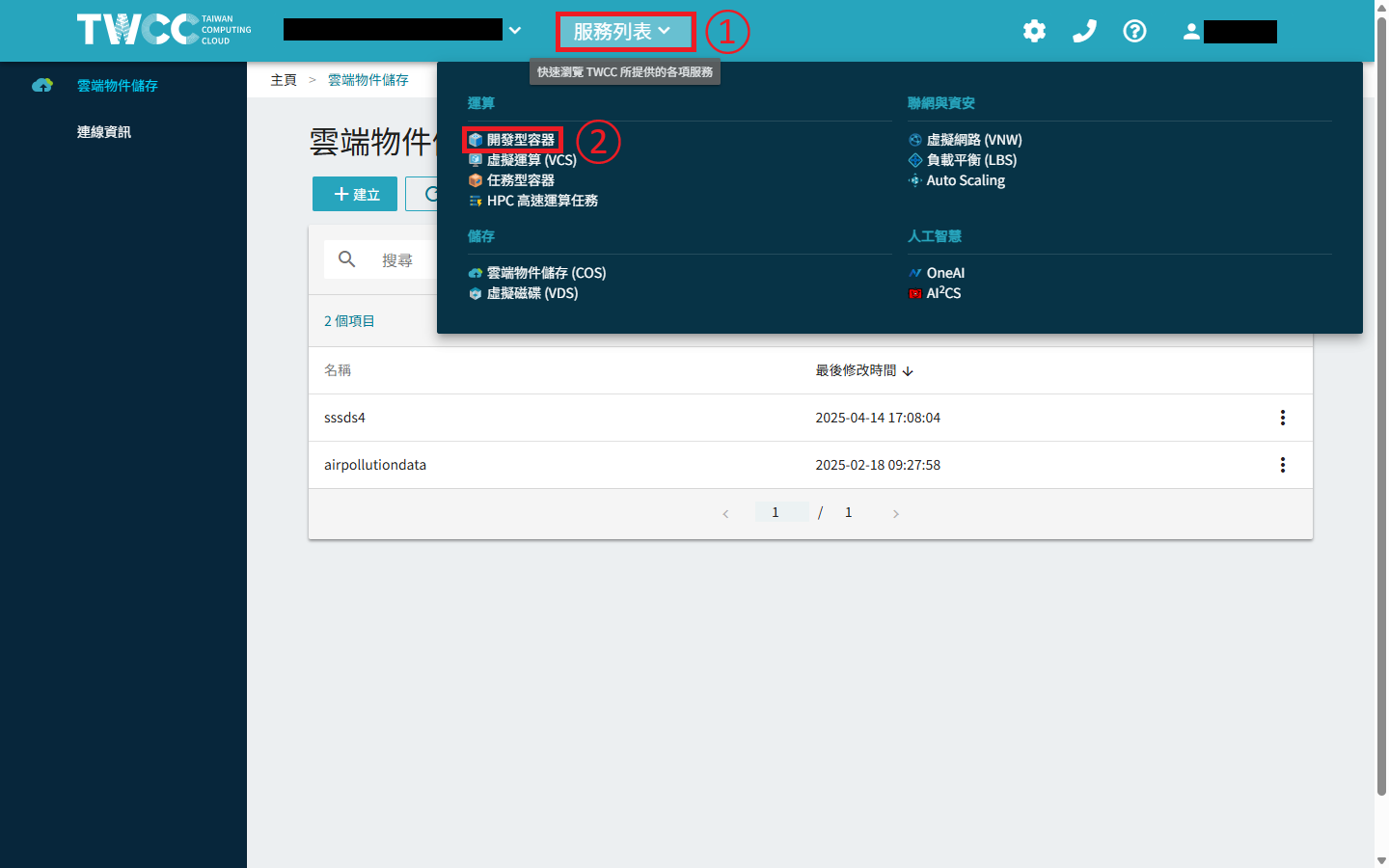The width and height of the screenshot is (1389, 868).
Task: Click the 雲端物件儲存 (COS) cloud icon
Action: (x=475, y=273)
